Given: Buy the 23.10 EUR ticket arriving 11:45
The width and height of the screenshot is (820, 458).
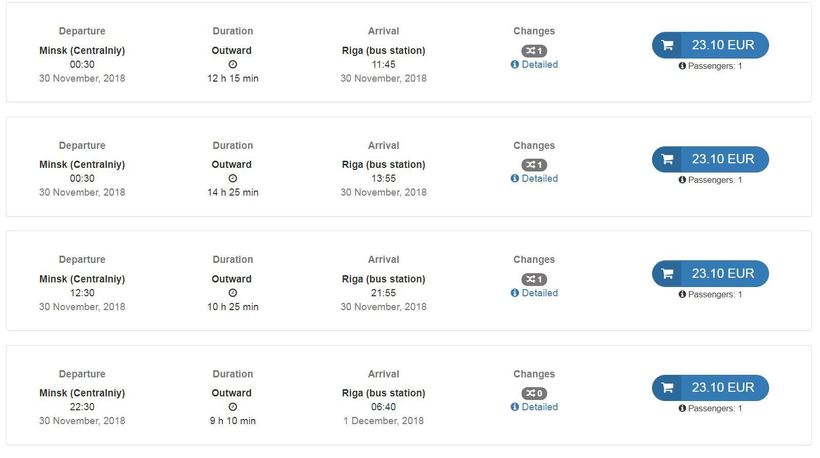Looking at the screenshot, I should (x=722, y=45).
